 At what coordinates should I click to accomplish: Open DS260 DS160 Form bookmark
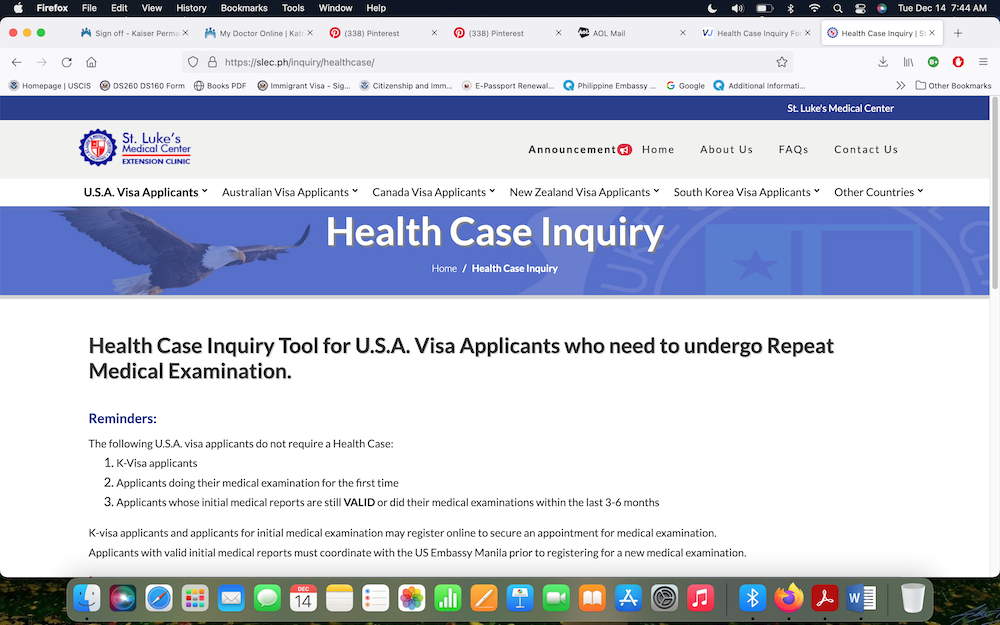click(142, 85)
